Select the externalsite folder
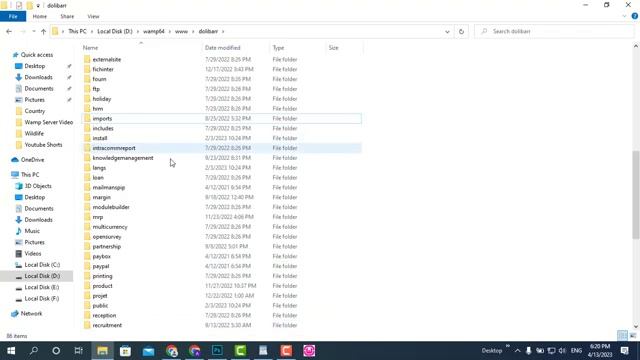The image size is (640, 360). tap(107, 59)
